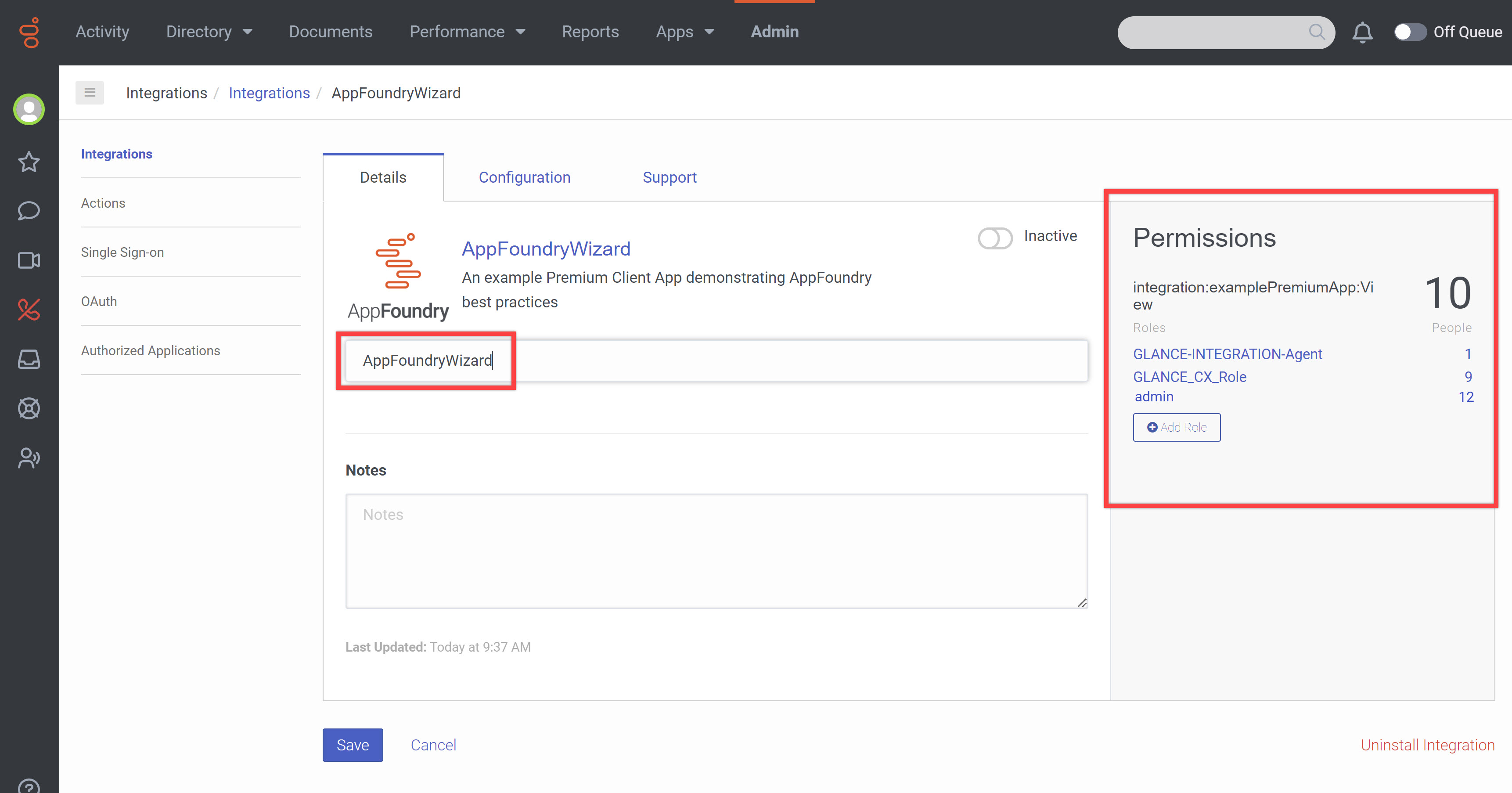Viewport: 1512px width, 793px height.
Task: Activate the Inactive integration toggle
Action: pos(995,238)
